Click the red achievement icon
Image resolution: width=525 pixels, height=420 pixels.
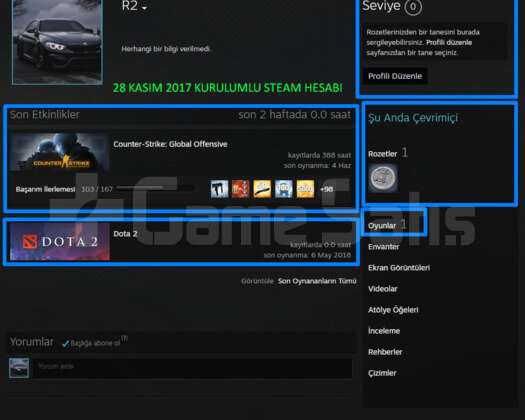point(241,189)
